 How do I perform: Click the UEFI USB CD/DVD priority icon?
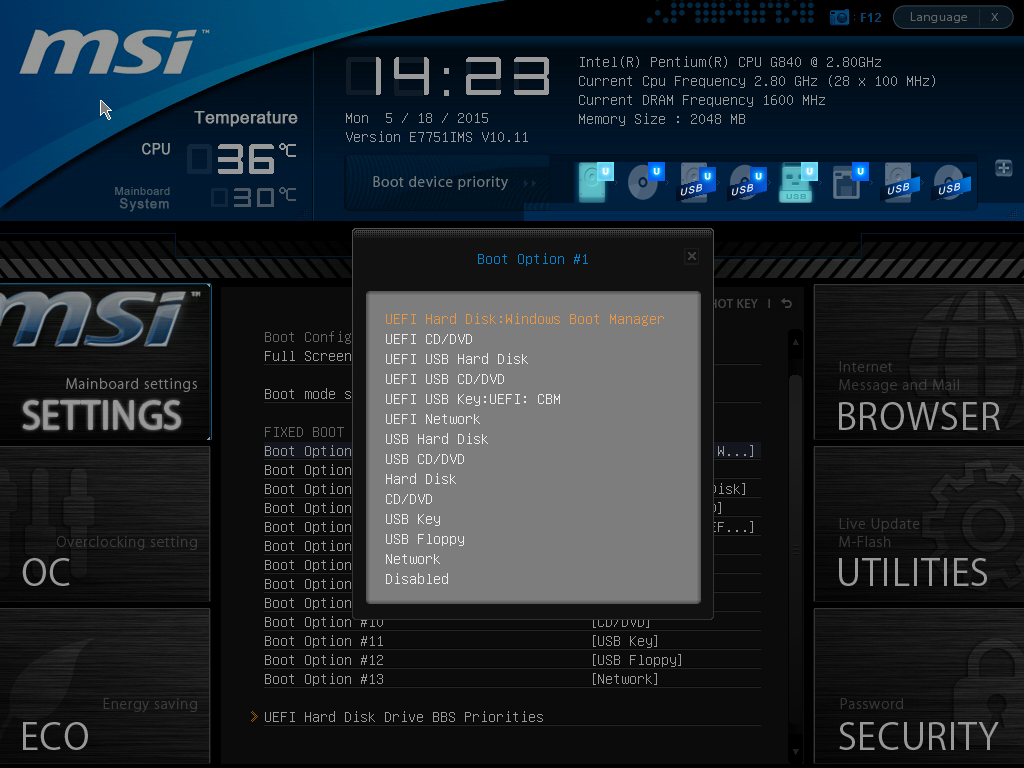point(746,182)
